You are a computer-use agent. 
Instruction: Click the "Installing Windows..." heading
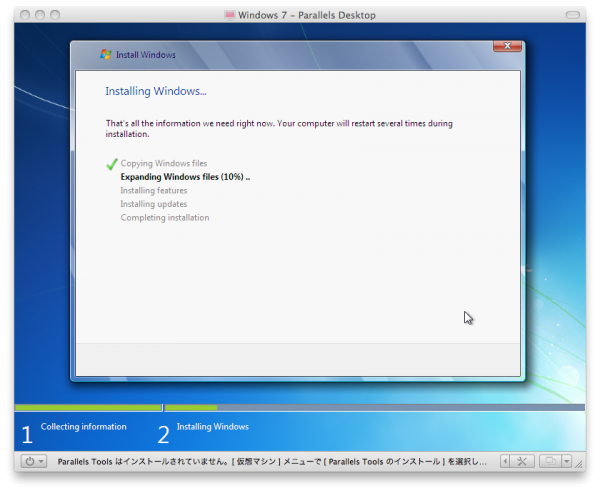(x=156, y=91)
